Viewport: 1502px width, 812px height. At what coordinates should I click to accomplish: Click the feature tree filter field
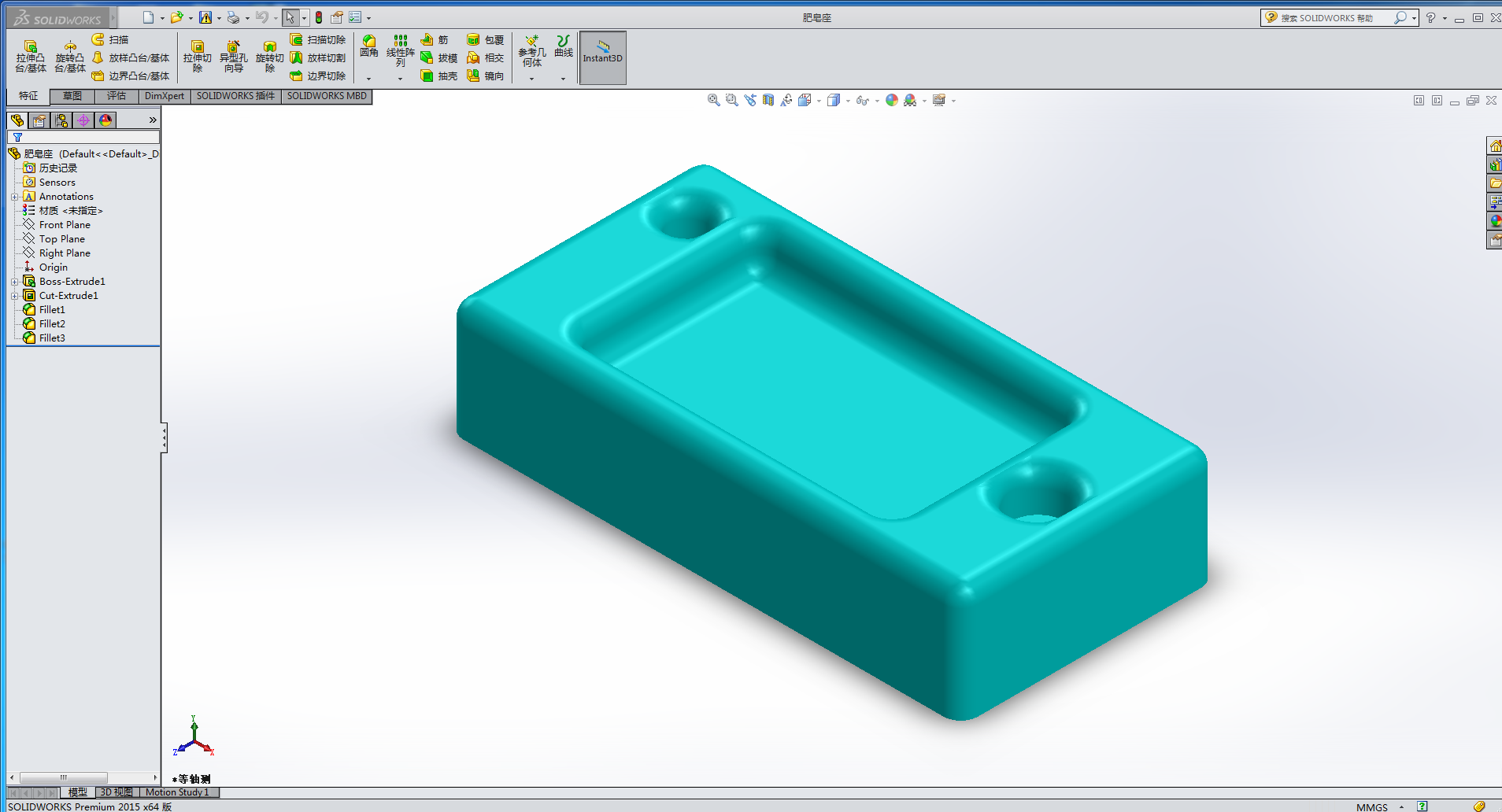pyautogui.click(x=83, y=138)
